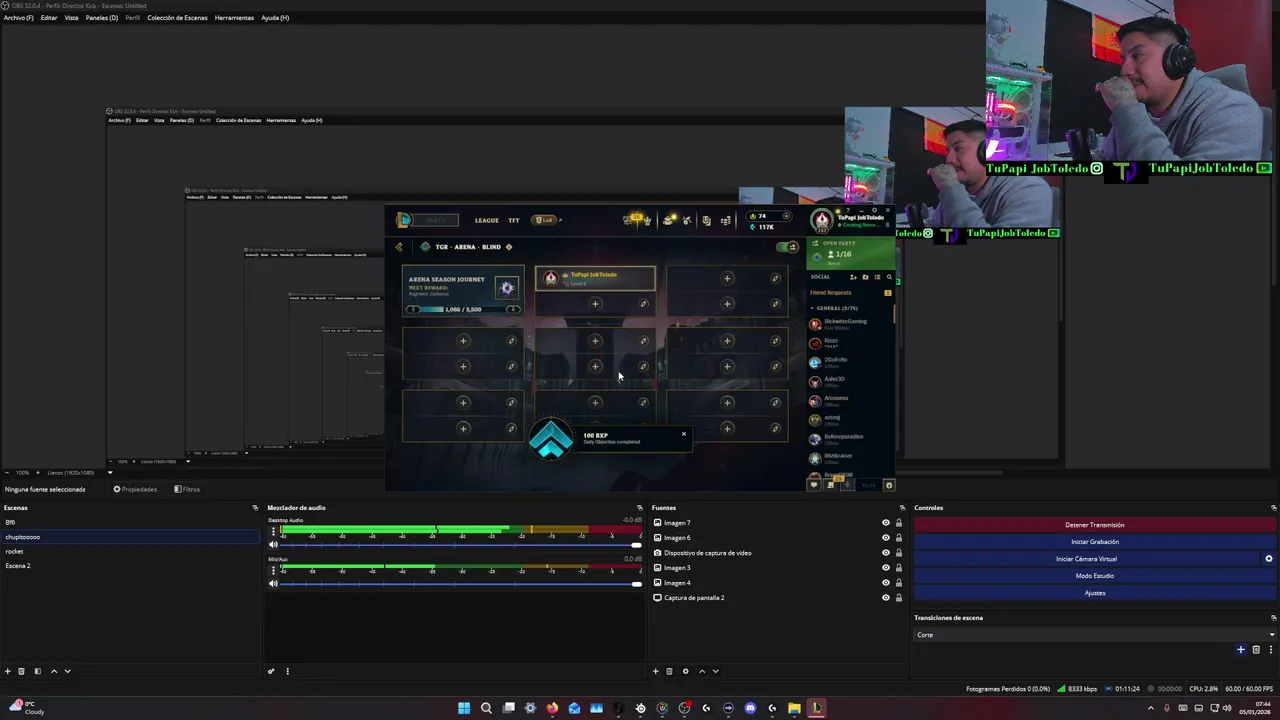Open Paneles menu
1280x720 pixels.
coord(102,18)
